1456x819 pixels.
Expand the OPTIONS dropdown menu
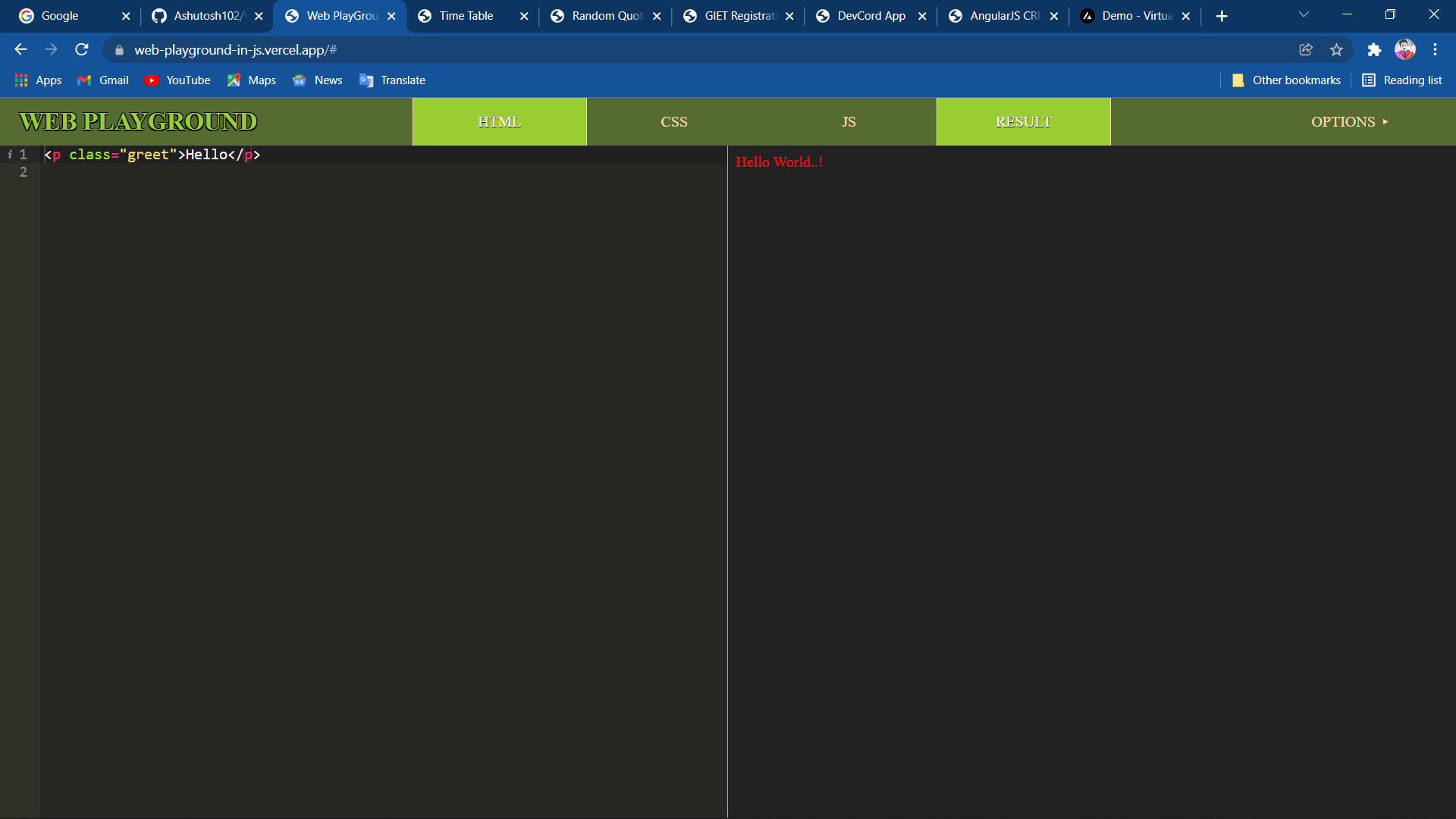(1350, 121)
